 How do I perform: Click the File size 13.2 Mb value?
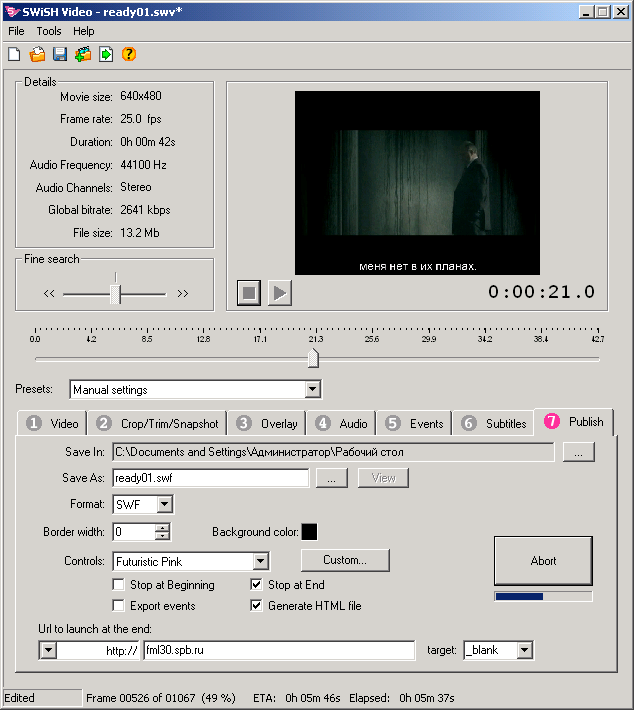[x=139, y=233]
